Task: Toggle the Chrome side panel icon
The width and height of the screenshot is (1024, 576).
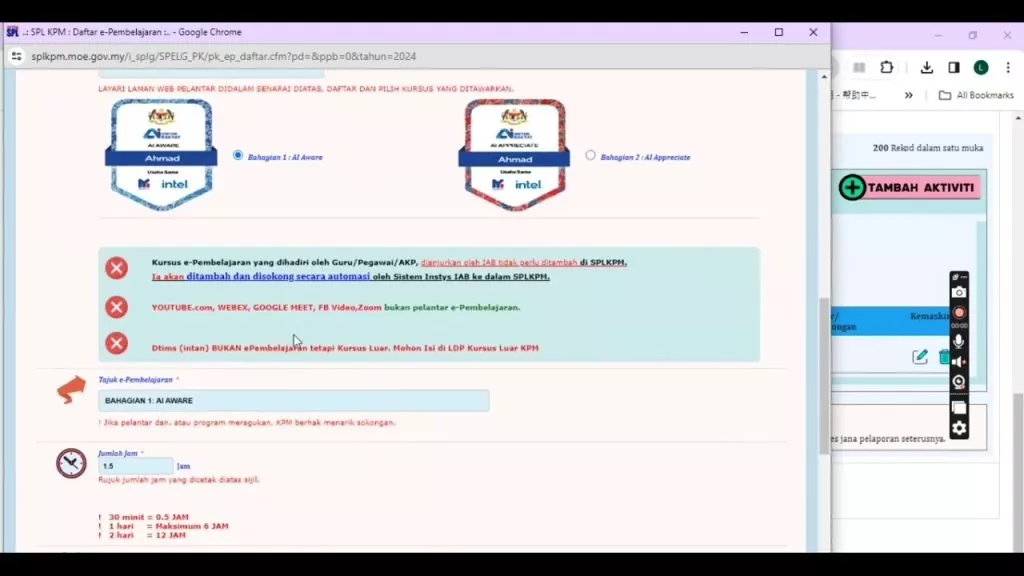Action: click(953, 67)
